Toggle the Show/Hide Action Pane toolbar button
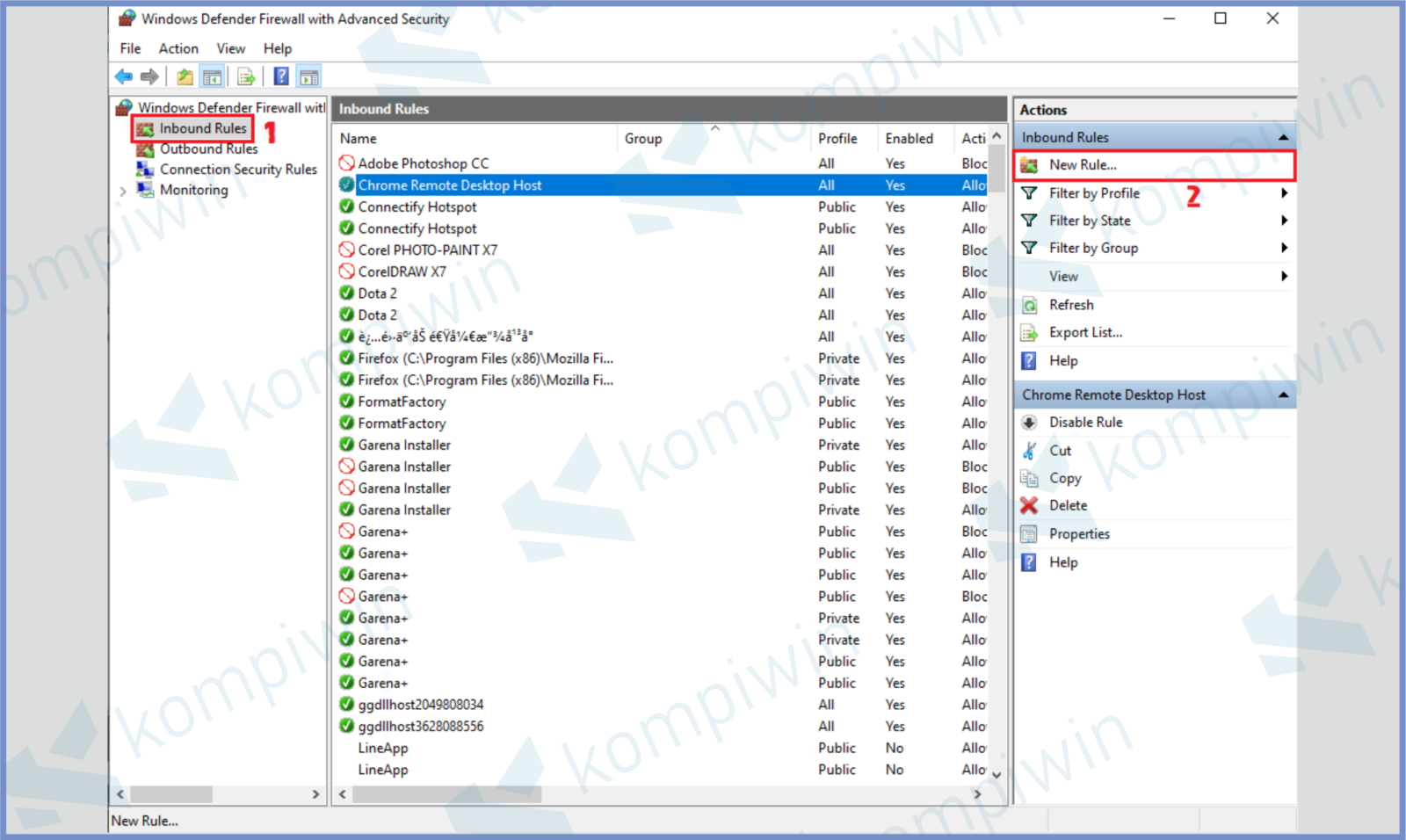 (309, 77)
